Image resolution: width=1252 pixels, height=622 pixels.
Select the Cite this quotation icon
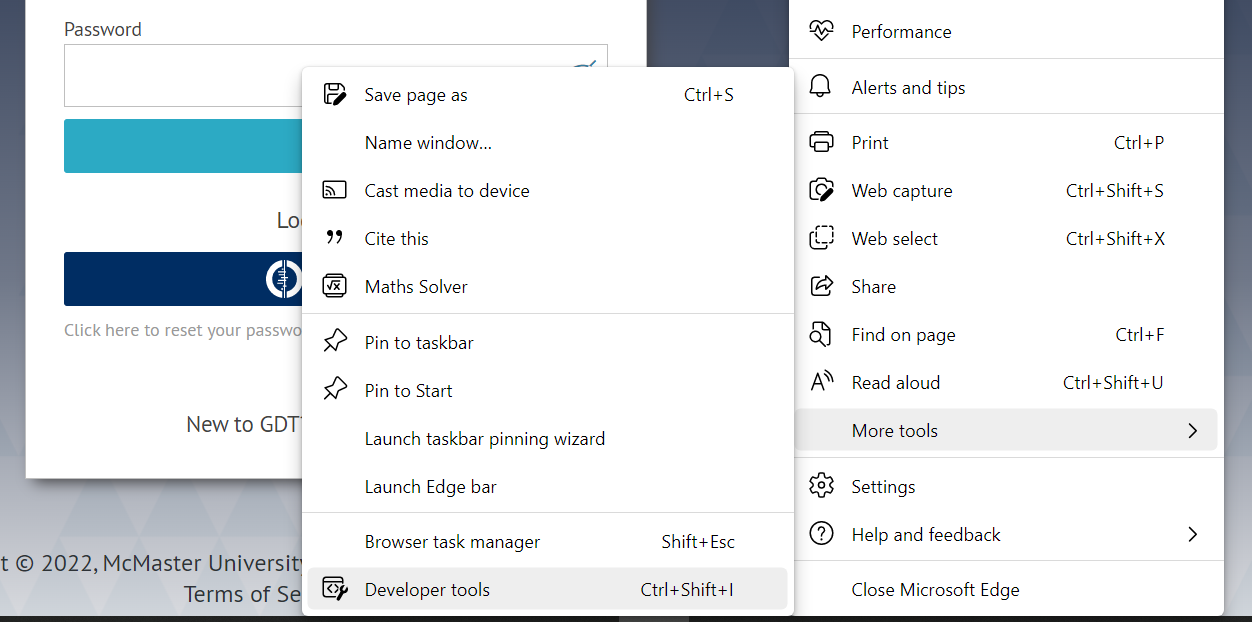click(332, 238)
